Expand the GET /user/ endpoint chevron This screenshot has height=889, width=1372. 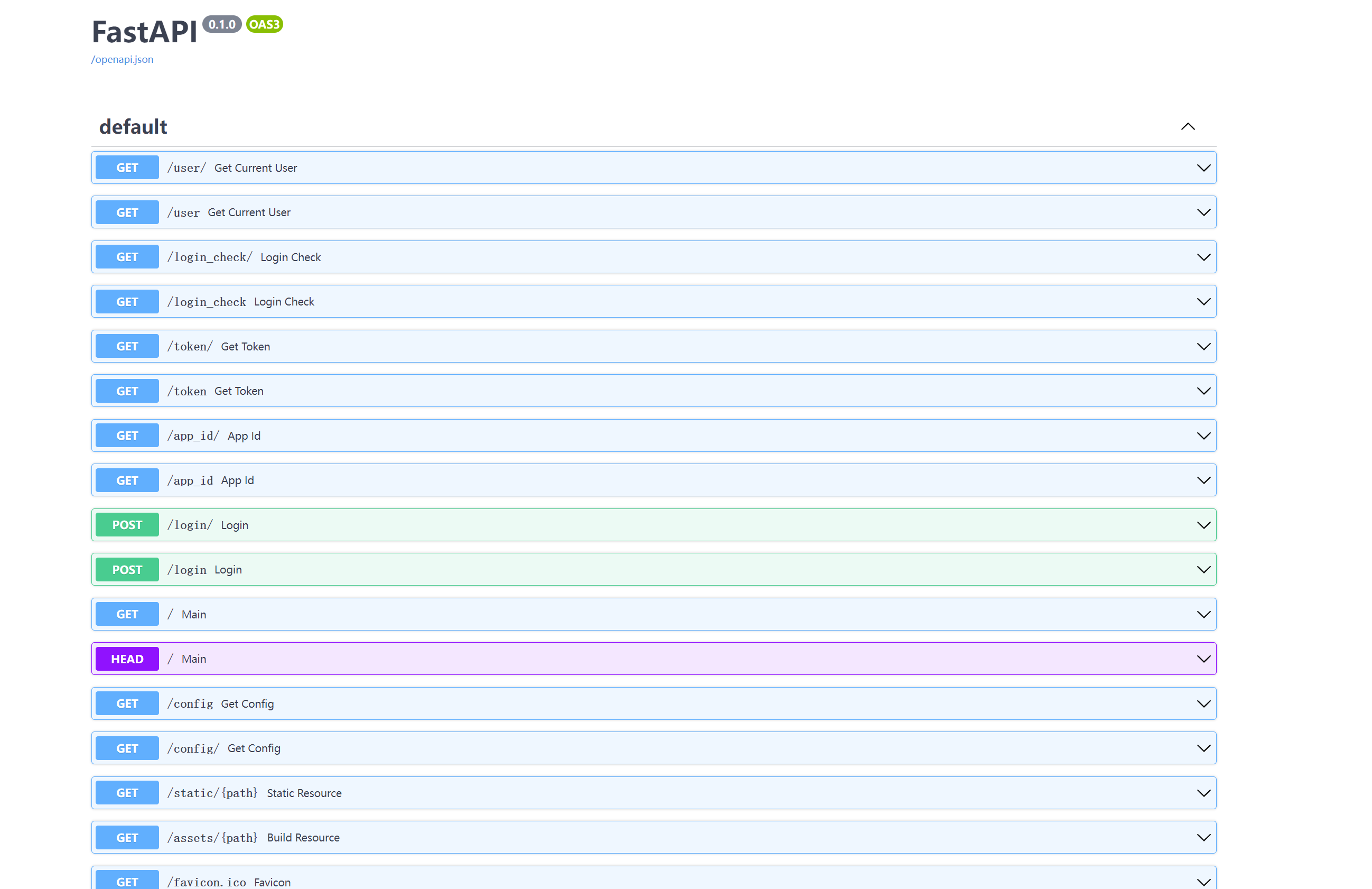(x=1203, y=168)
